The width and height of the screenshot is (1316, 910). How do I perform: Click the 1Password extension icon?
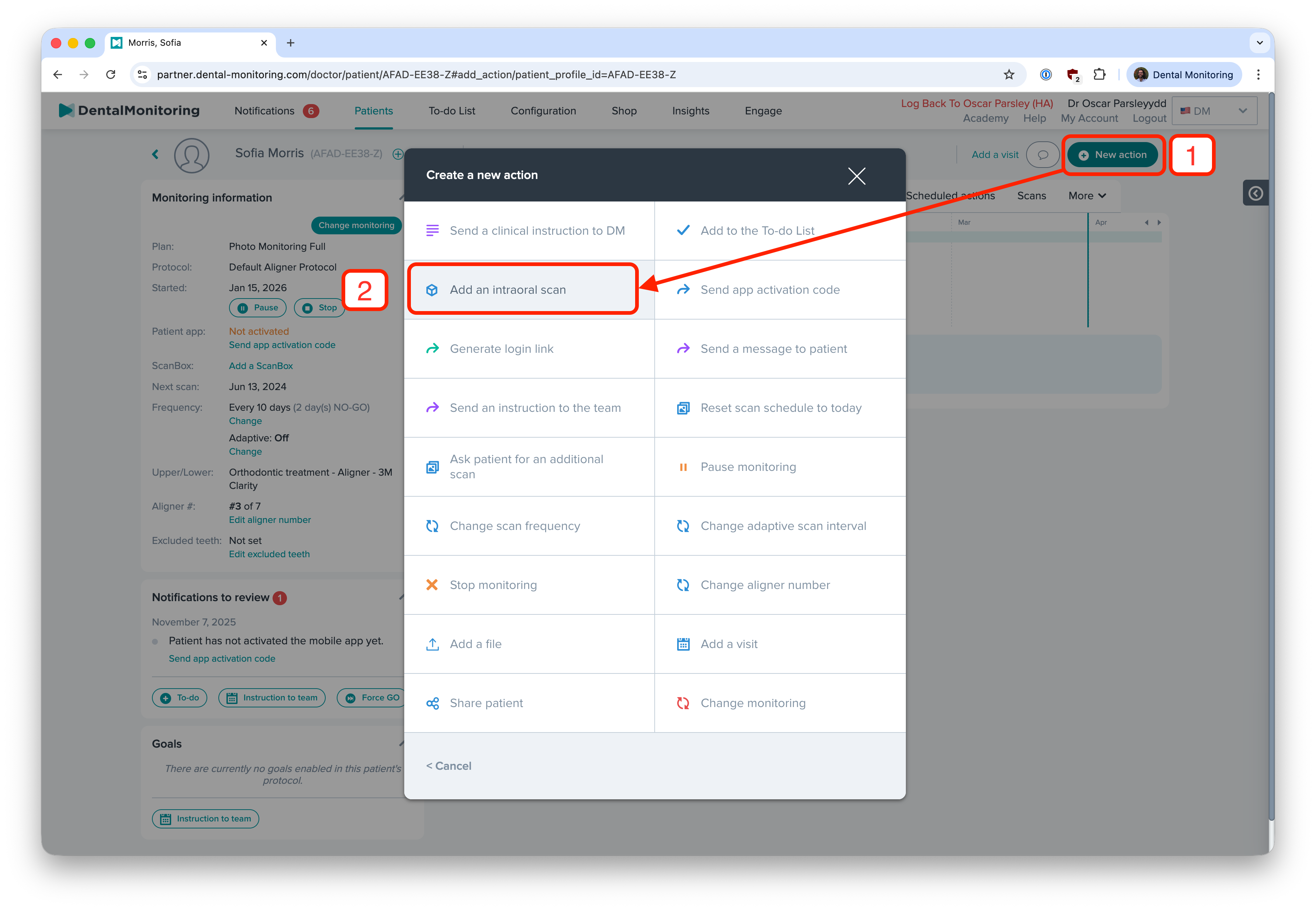coord(1045,75)
